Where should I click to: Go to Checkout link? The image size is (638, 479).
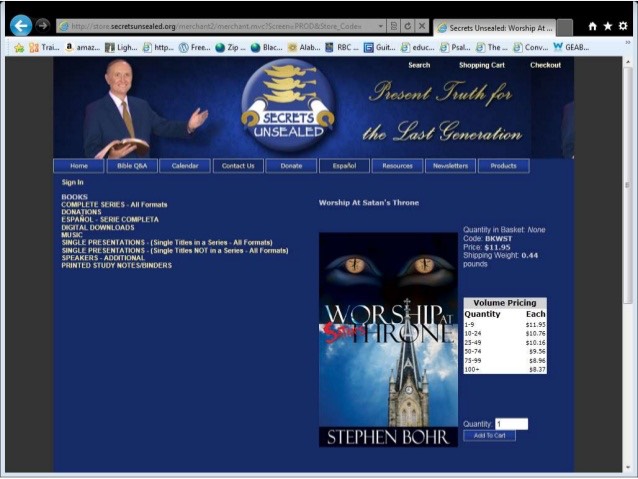(x=545, y=65)
